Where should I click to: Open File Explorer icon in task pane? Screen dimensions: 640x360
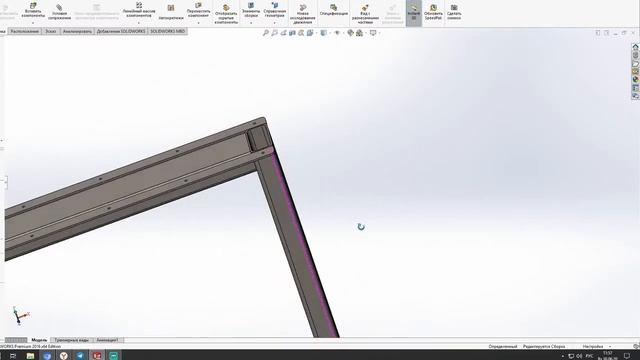635,63
